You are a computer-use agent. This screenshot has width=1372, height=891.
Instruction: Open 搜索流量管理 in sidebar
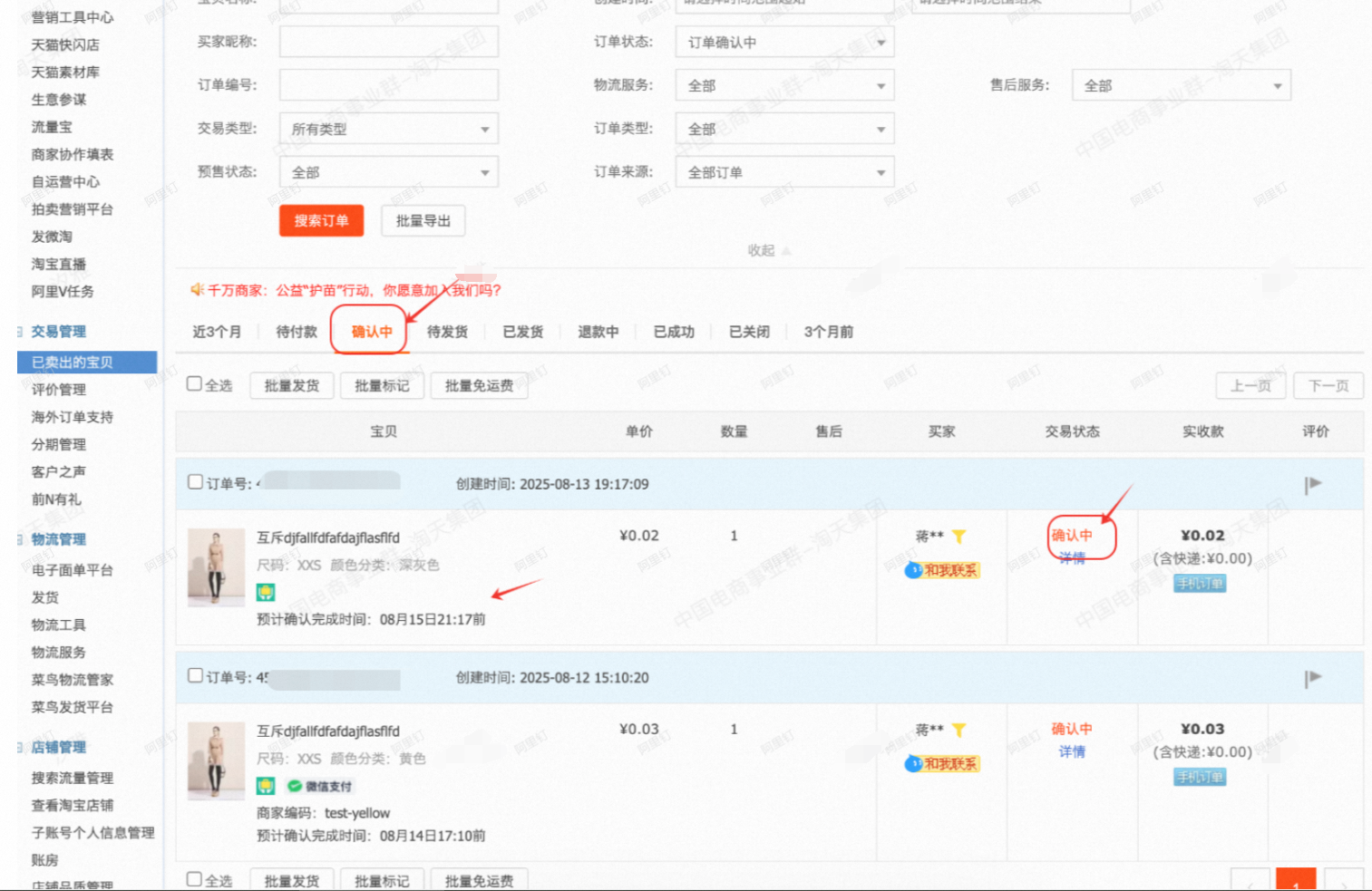[73, 778]
